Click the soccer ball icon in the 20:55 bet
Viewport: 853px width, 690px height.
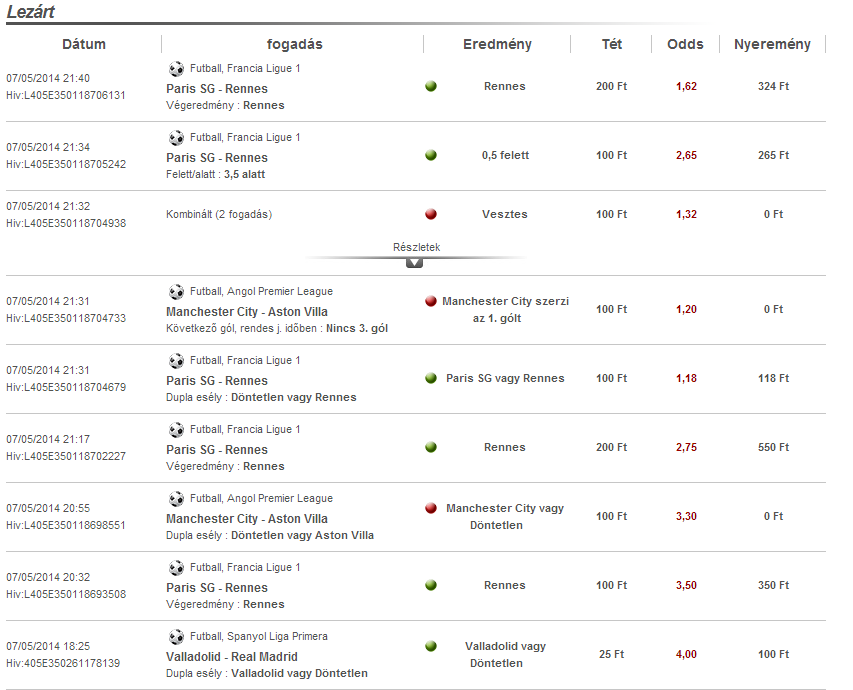coord(177,499)
